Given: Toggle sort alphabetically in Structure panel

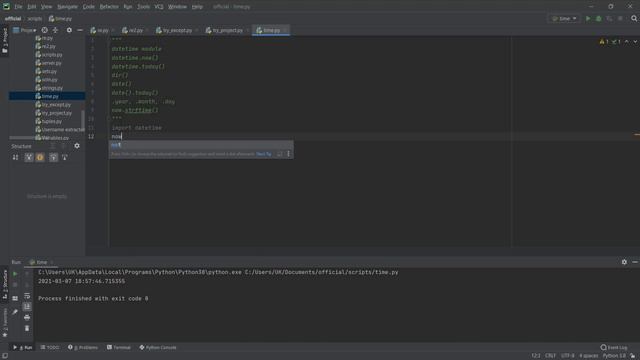Looking at the screenshot, I should (15, 157).
